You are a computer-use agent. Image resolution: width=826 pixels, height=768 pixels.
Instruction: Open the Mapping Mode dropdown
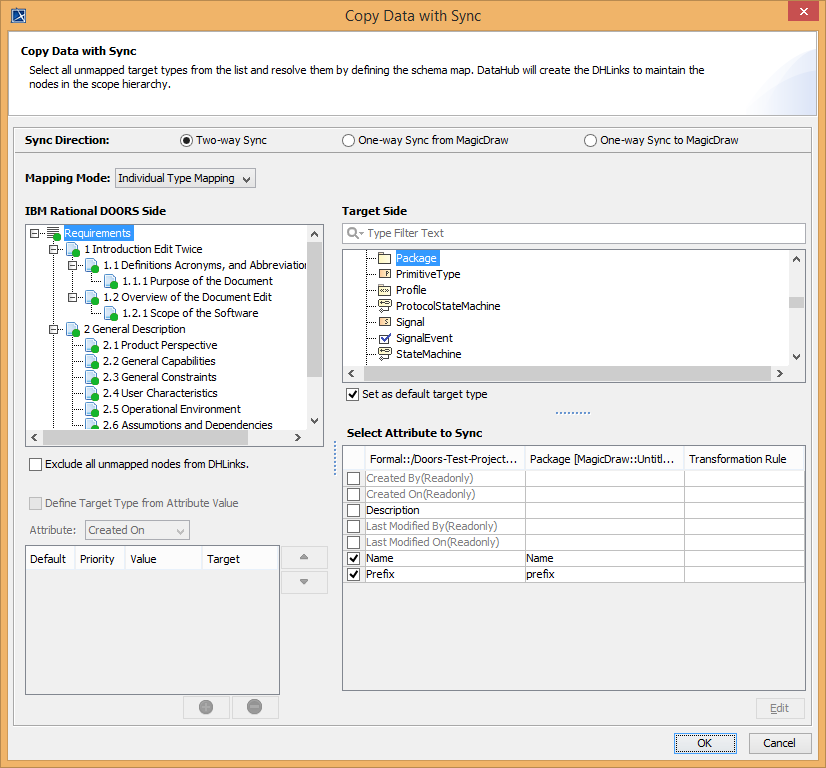click(186, 178)
